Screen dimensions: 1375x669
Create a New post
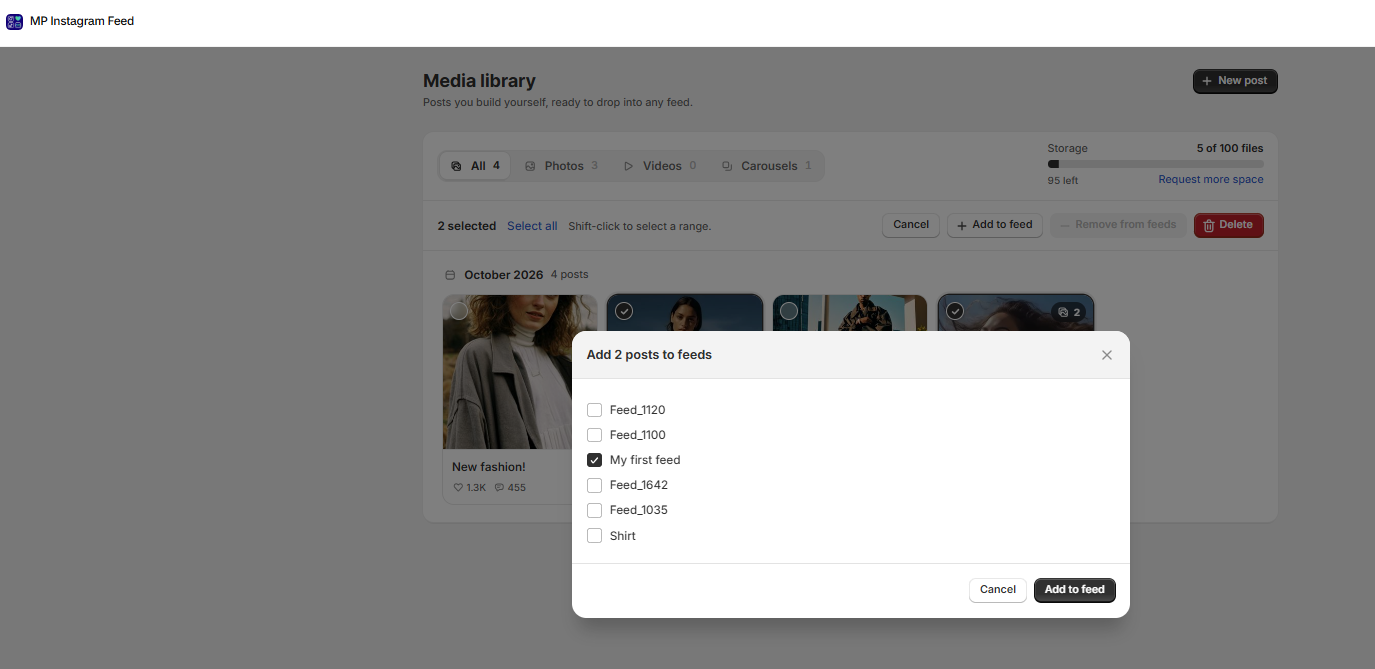click(x=1235, y=81)
